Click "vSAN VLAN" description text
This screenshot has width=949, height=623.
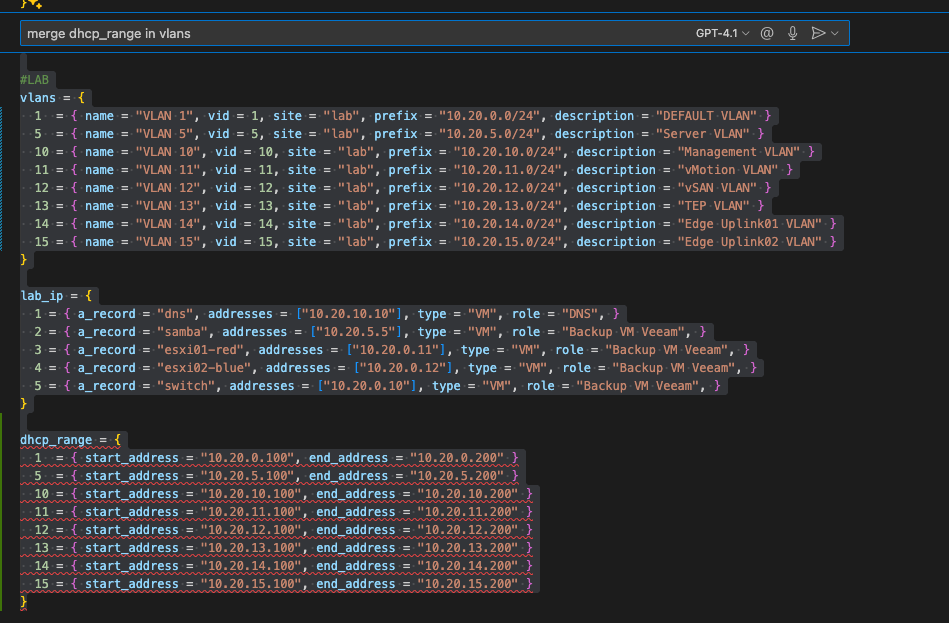tap(717, 188)
